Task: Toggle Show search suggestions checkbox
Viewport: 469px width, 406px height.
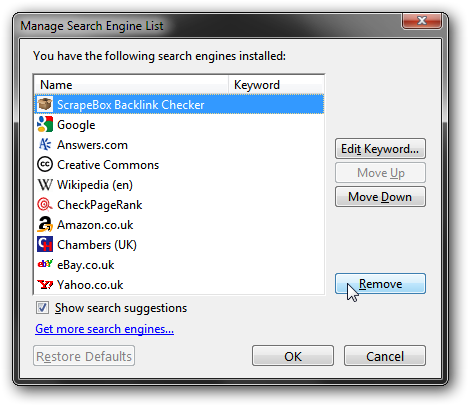Action: (42, 308)
